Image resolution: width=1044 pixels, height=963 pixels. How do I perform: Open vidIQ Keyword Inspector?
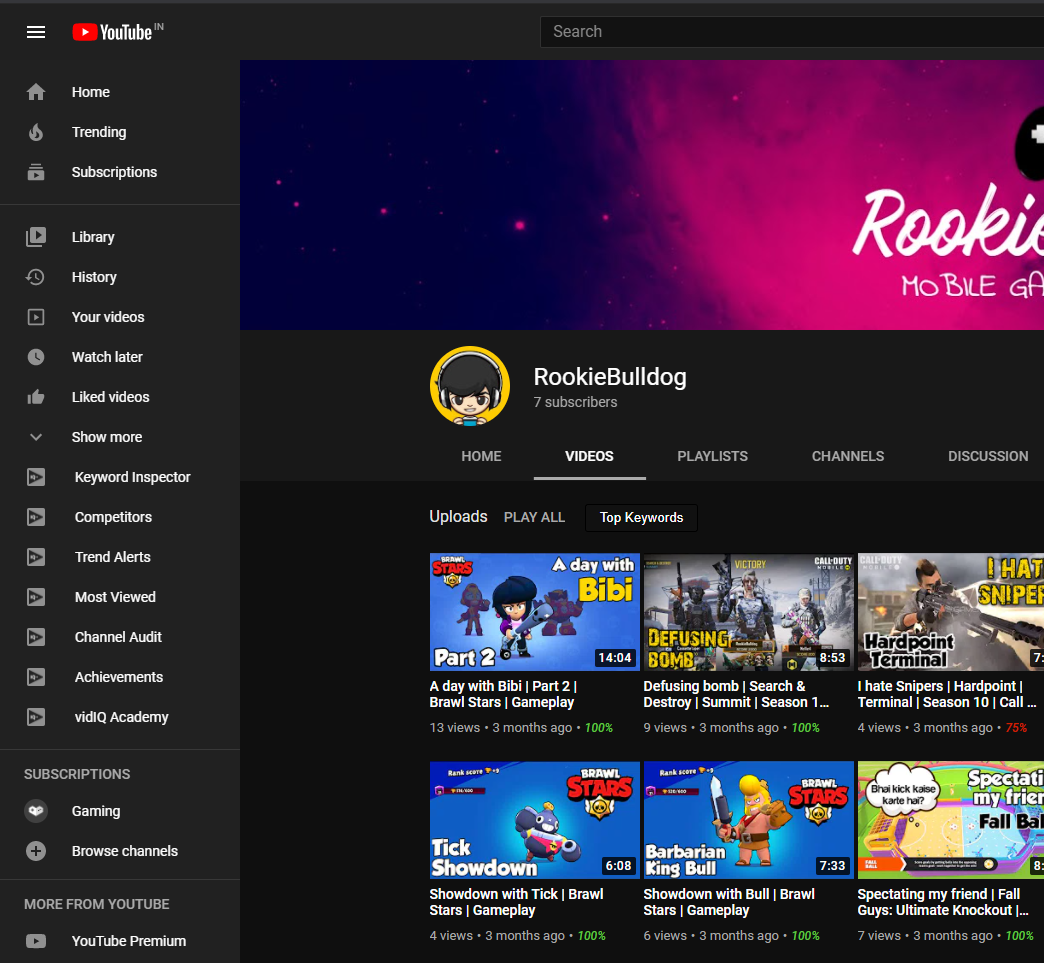coord(132,477)
